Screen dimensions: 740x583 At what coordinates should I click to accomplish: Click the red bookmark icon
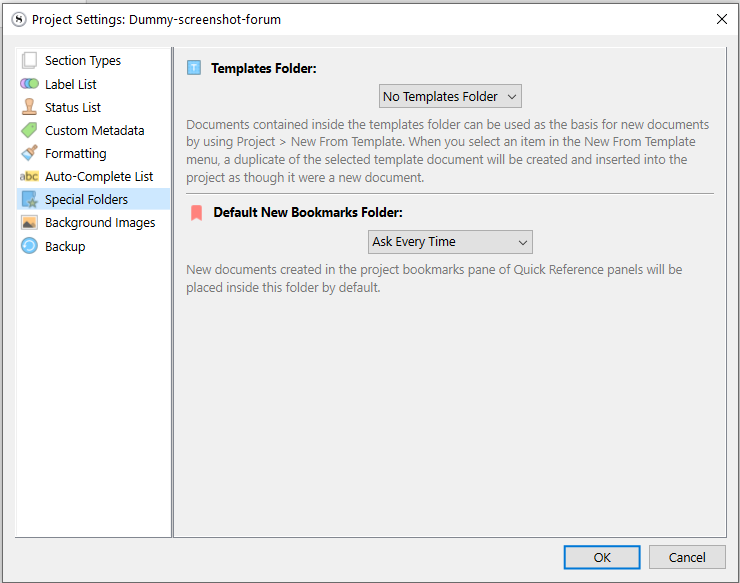pos(196,213)
